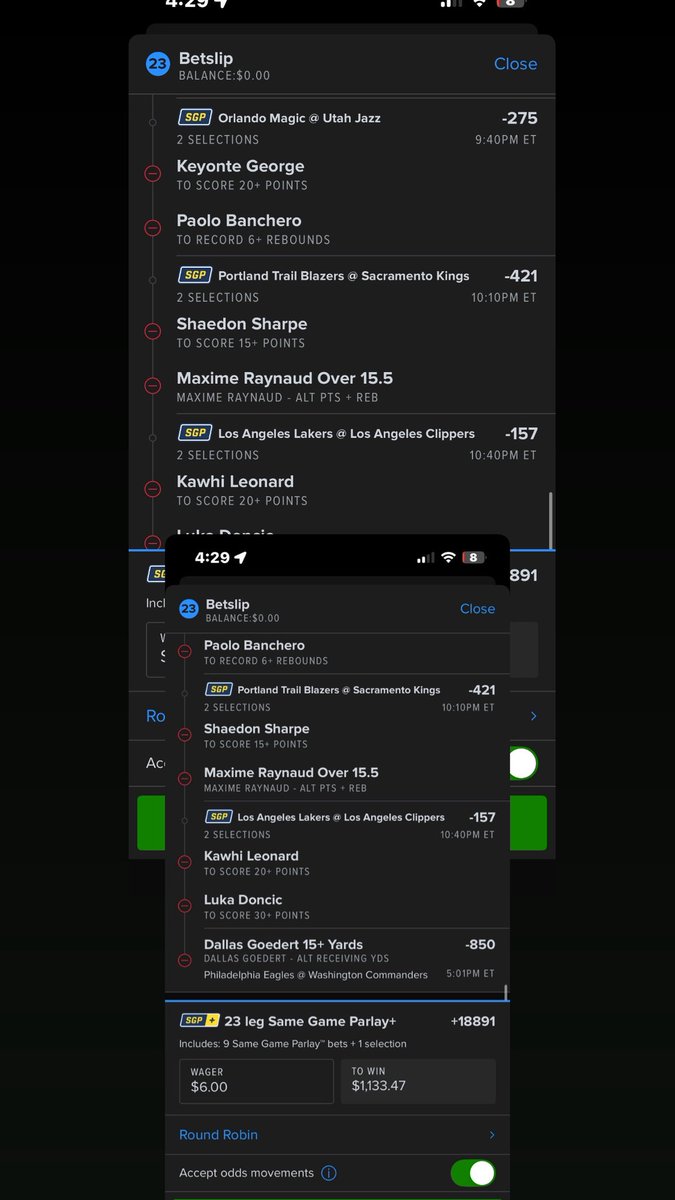
Task: Tap Los Angeles Lakers @ Clippers in front betslip
Action: pyautogui.click(x=341, y=817)
